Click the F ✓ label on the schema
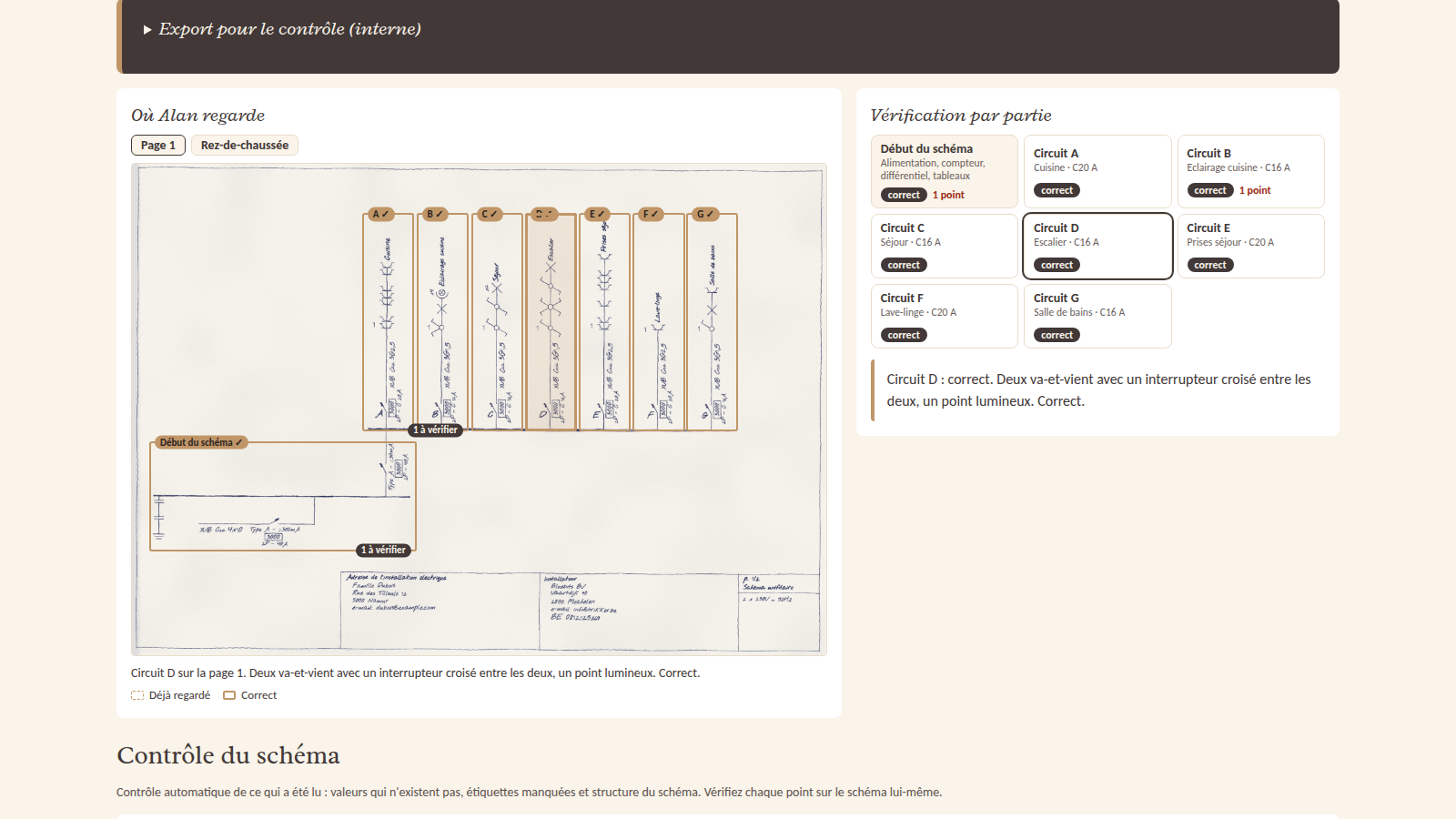 pyautogui.click(x=651, y=214)
